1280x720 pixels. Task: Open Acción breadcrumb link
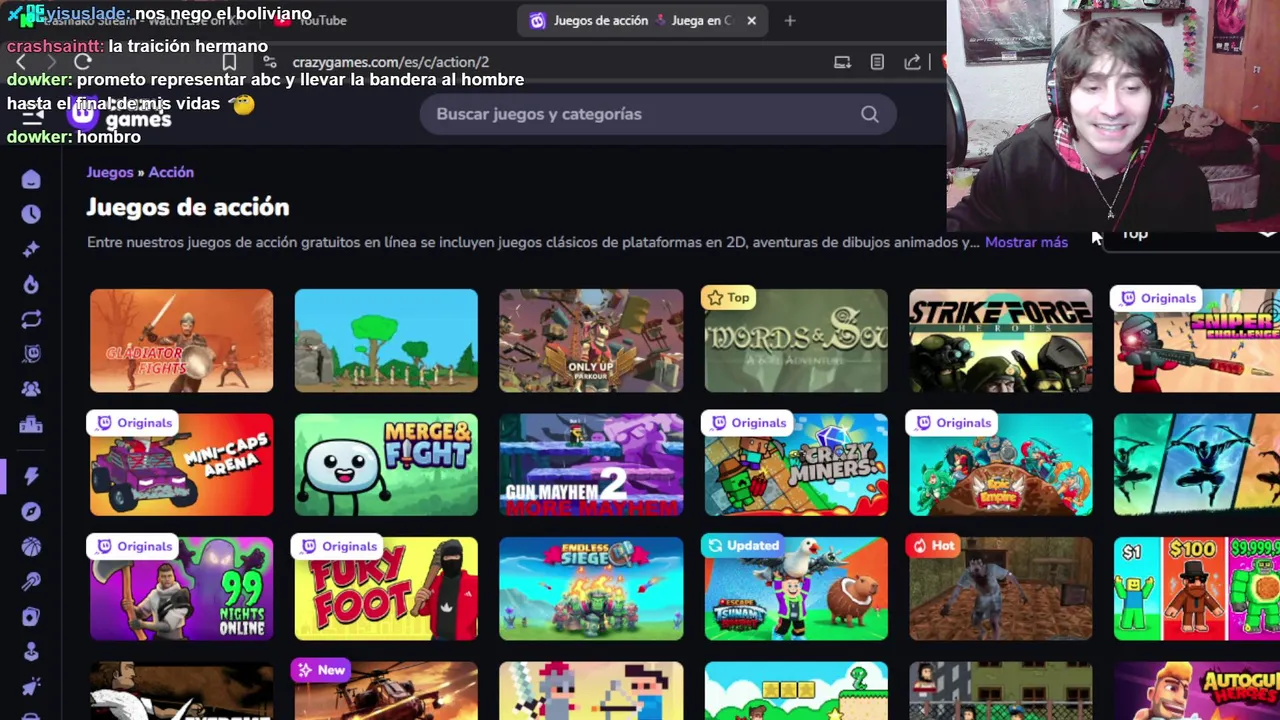pyautogui.click(x=171, y=172)
